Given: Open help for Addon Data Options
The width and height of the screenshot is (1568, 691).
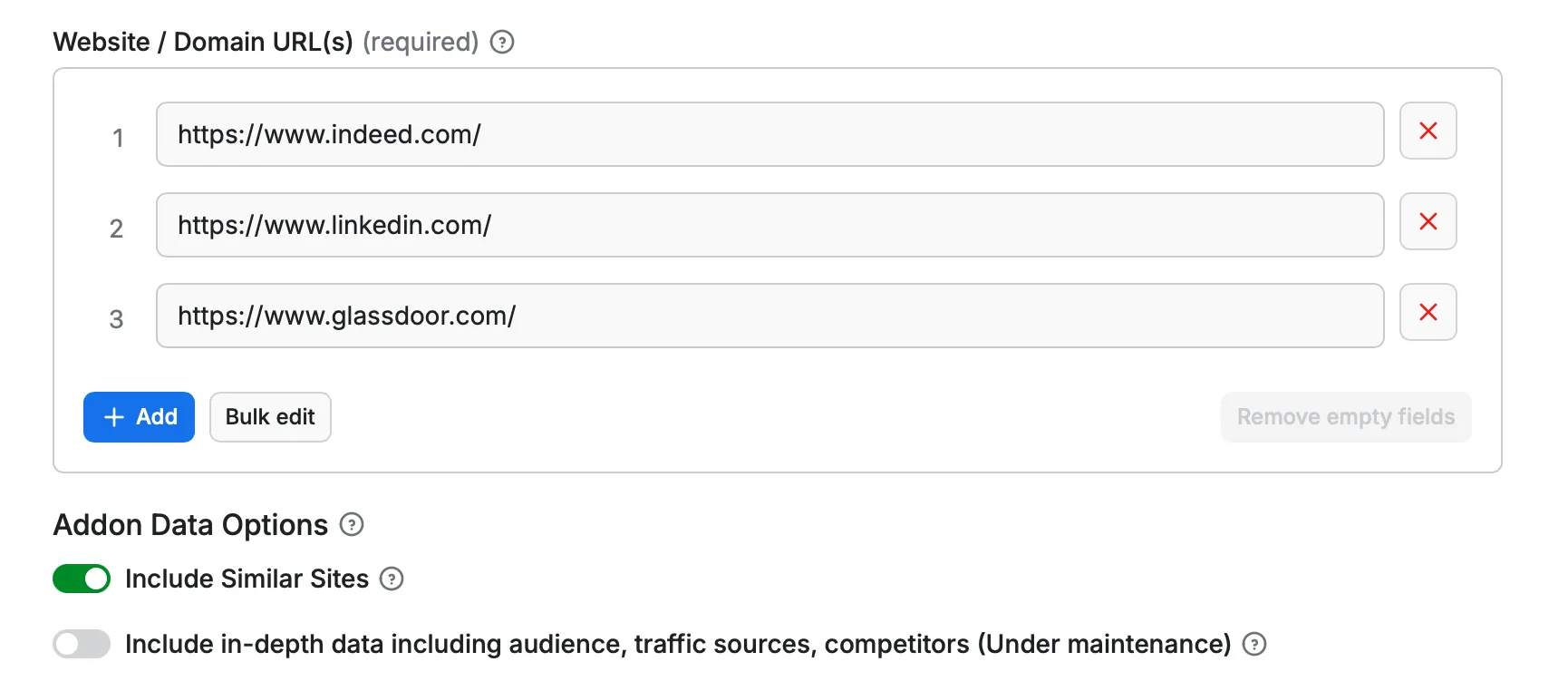Looking at the screenshot, I should point(353,524).
